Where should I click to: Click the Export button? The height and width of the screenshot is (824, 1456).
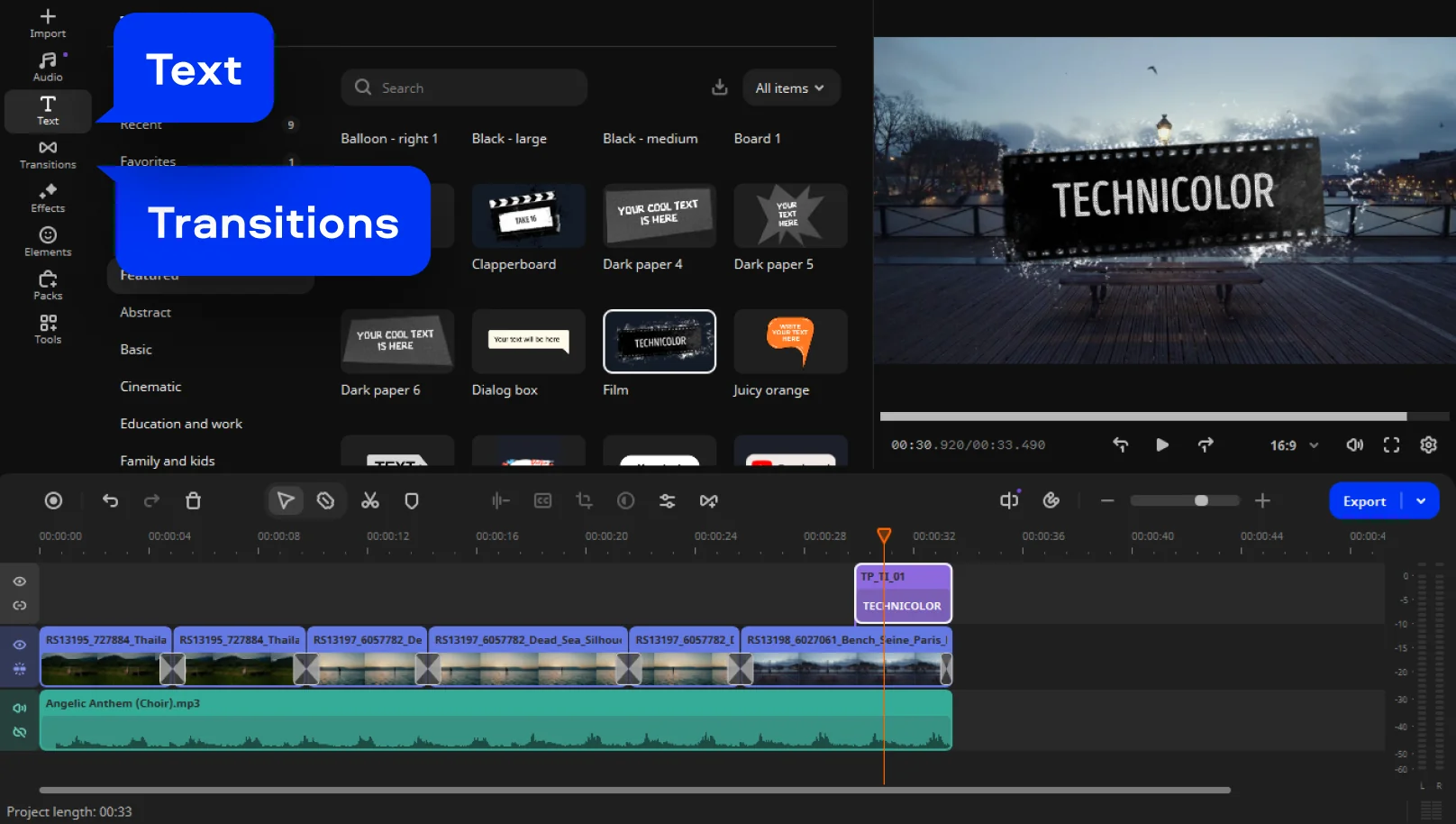pyautogui.click(x=1364, y=501)
